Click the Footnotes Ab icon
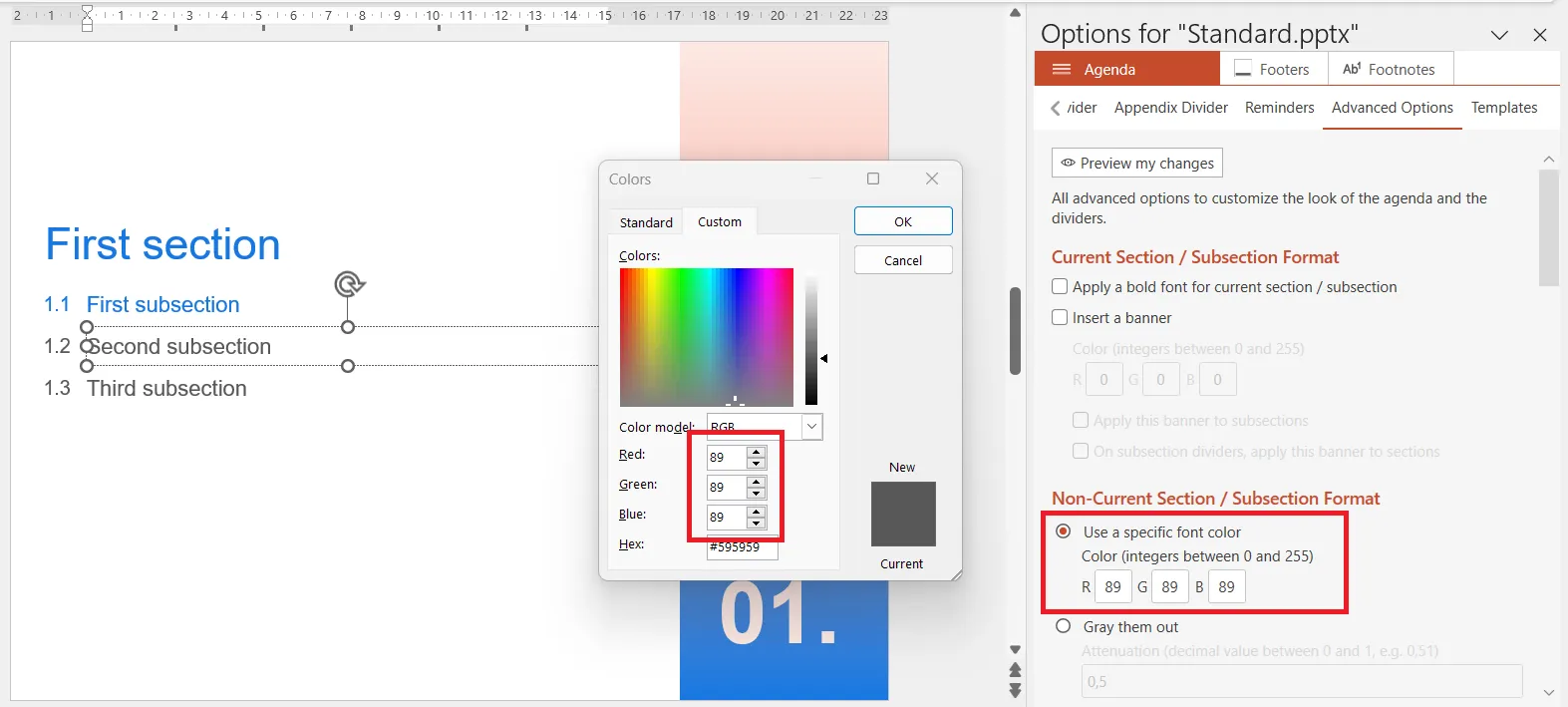1568x707 pixels. [1352, 69]
